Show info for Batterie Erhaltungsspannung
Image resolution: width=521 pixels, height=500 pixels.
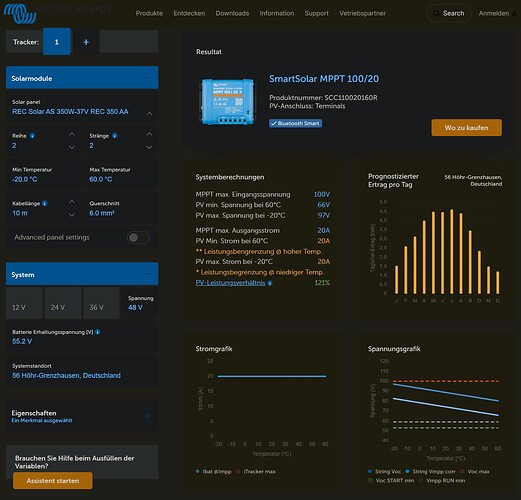click(98, 332)
